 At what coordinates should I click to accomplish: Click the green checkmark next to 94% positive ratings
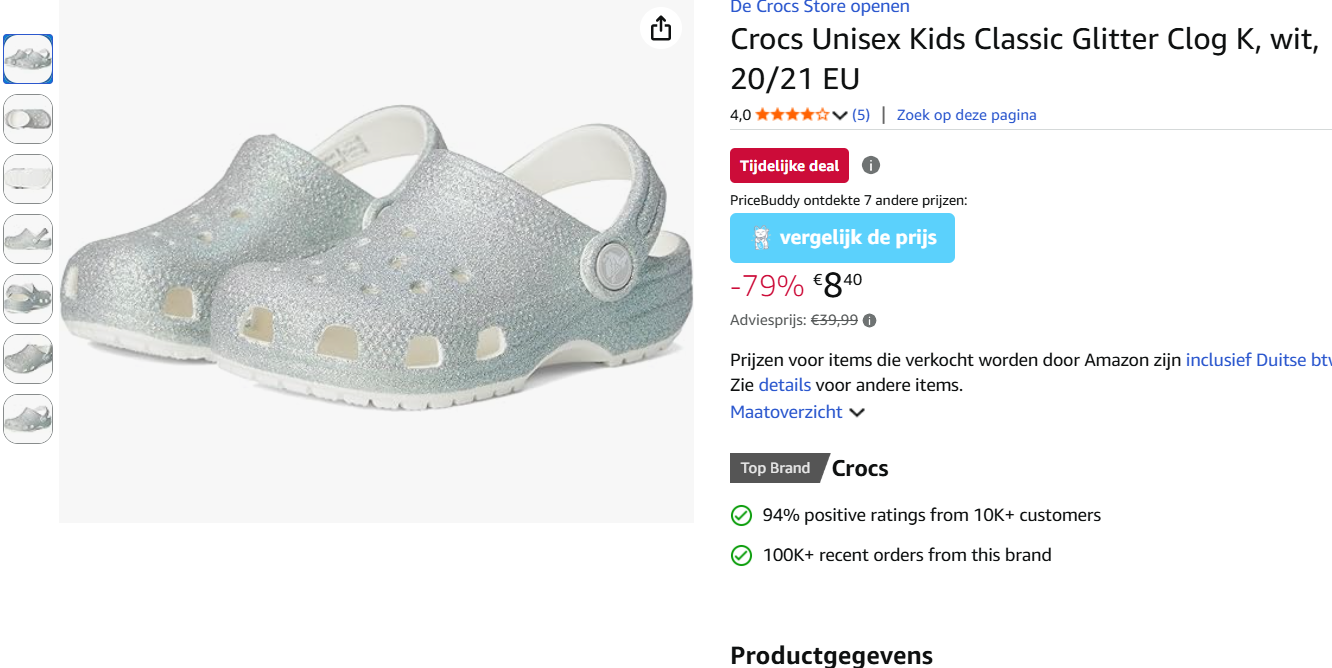click(741, 515)
